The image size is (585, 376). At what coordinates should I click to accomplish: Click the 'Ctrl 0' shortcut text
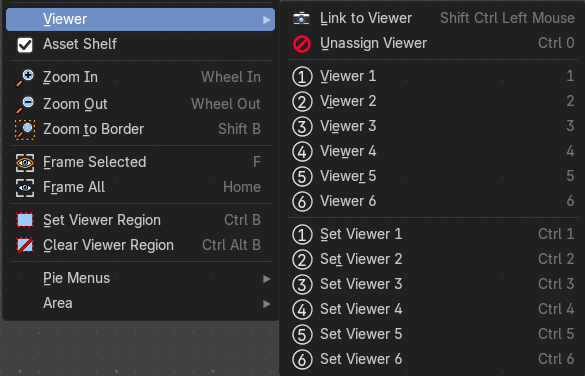[x=556, y=43]
